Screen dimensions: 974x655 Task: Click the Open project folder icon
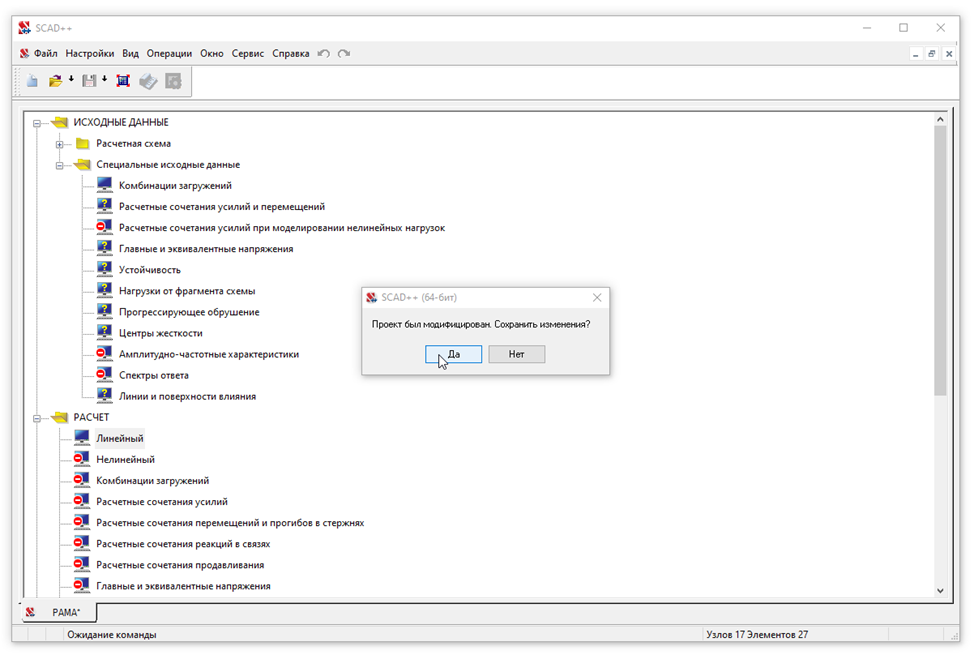55,81
